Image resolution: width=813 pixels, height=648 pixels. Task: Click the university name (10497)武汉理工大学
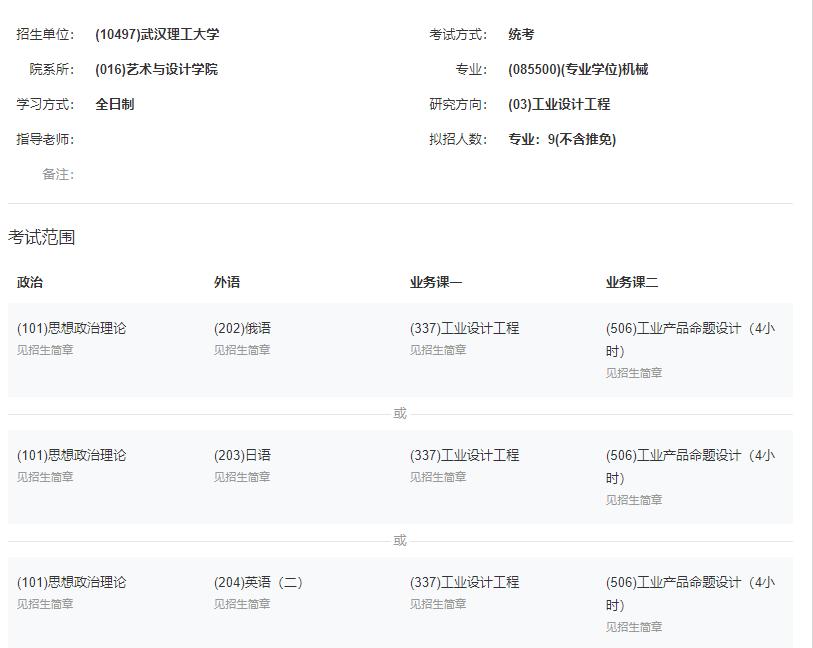(157, 34)
